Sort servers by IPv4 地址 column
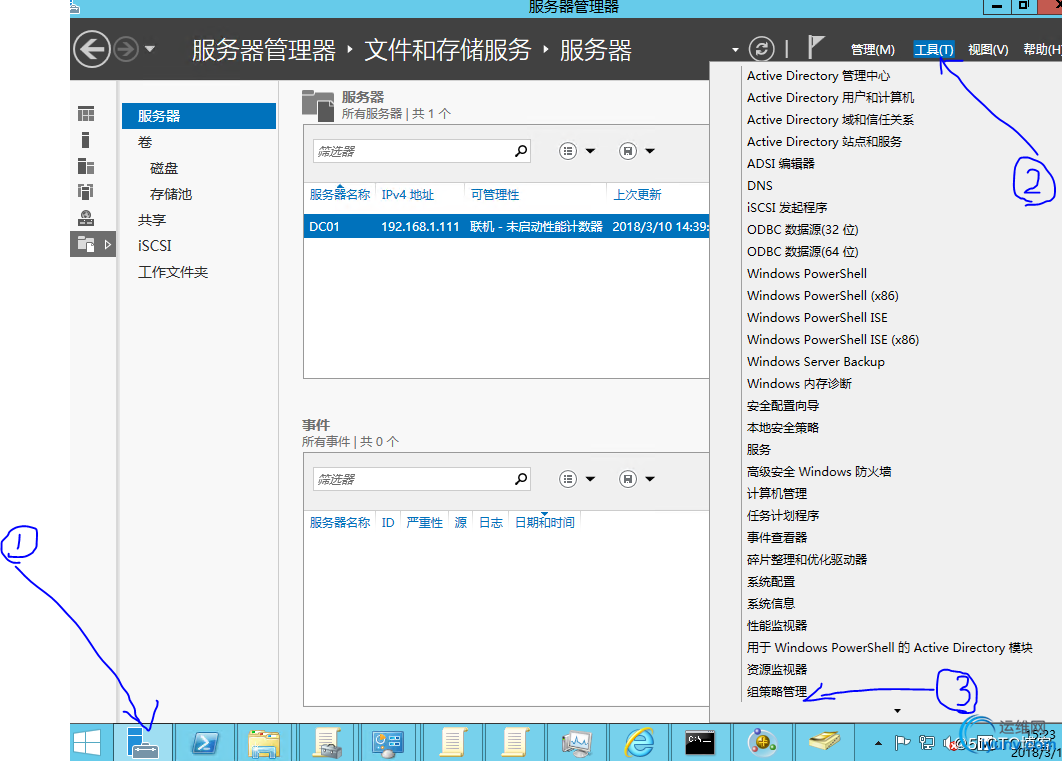This screenshot has height=761, width=1062. tap(408, 195)
